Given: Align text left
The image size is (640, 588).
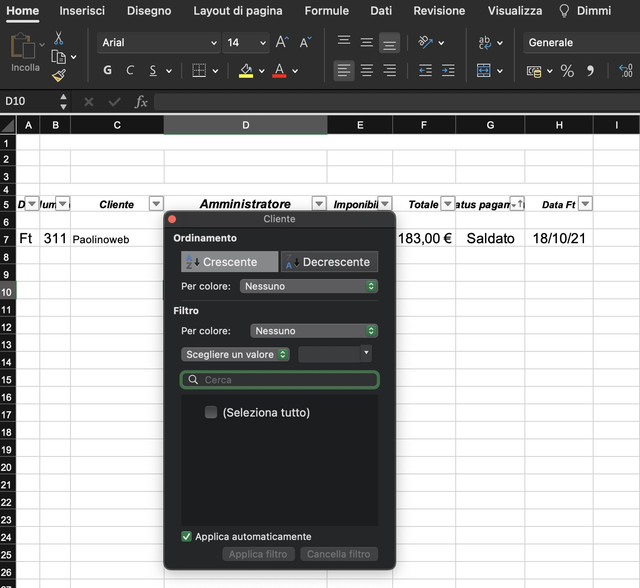Looking at the screenshot, I should pyautogui.click(x=344, y=71).
